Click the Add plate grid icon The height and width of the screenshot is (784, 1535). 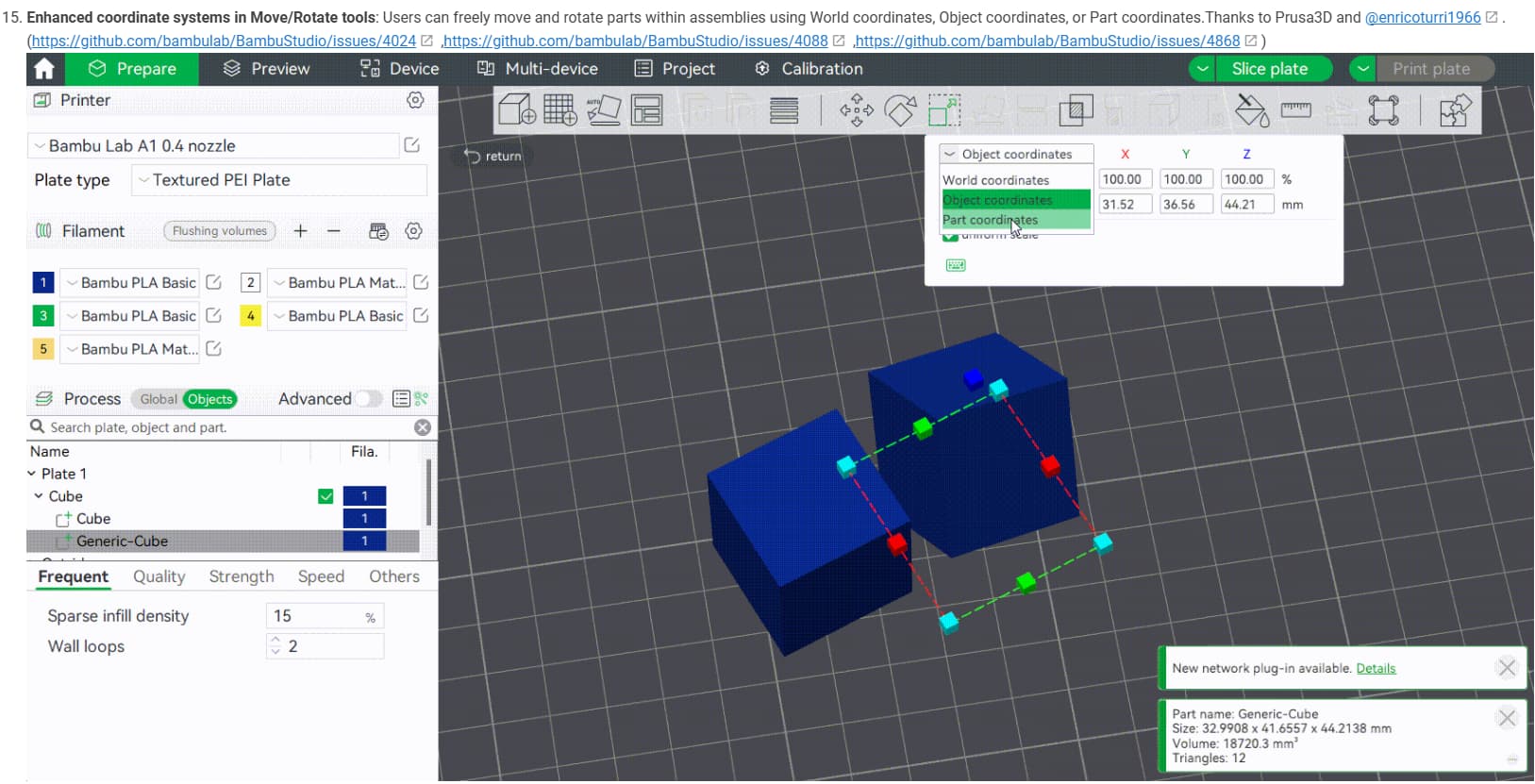click(x=559, y=110)
